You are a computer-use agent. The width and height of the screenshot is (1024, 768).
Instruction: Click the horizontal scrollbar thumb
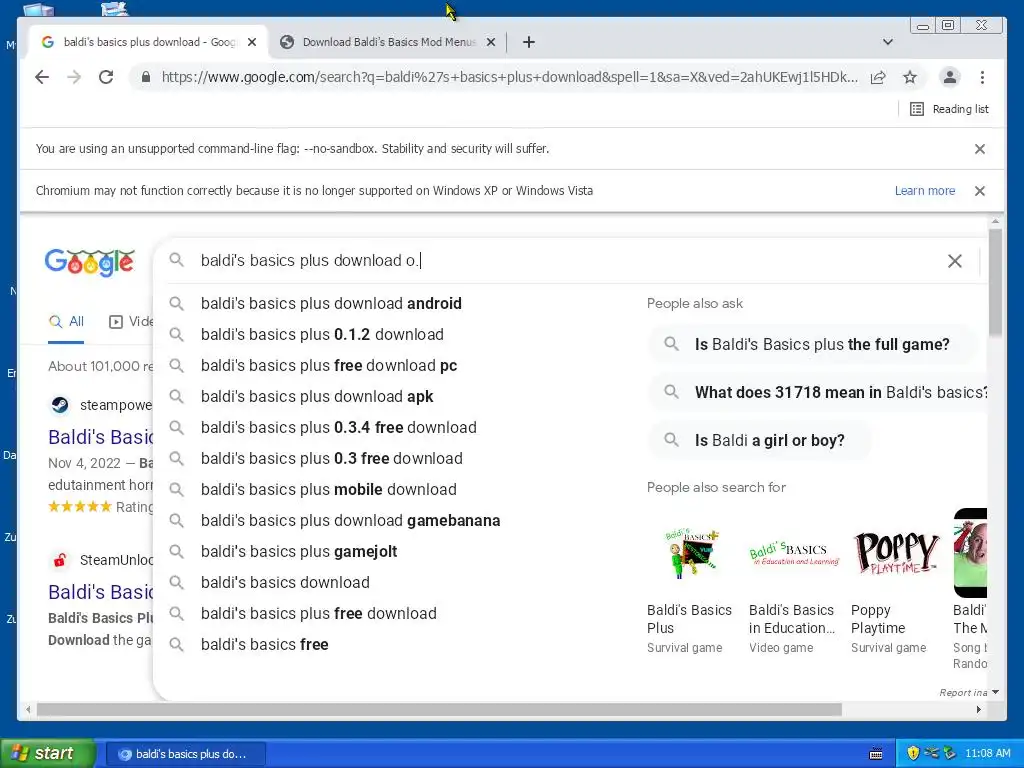439,709
